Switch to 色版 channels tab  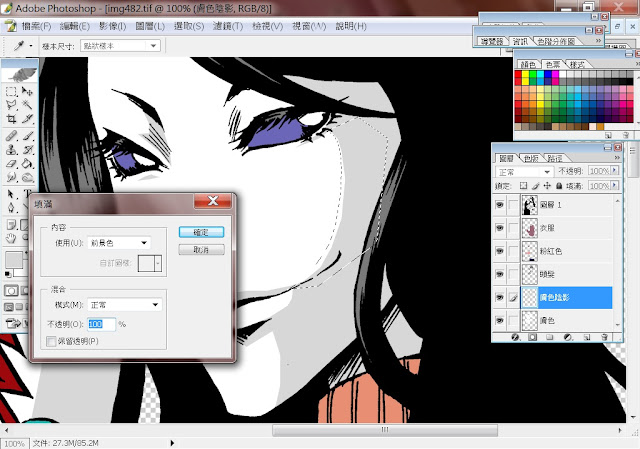[531, 158]
